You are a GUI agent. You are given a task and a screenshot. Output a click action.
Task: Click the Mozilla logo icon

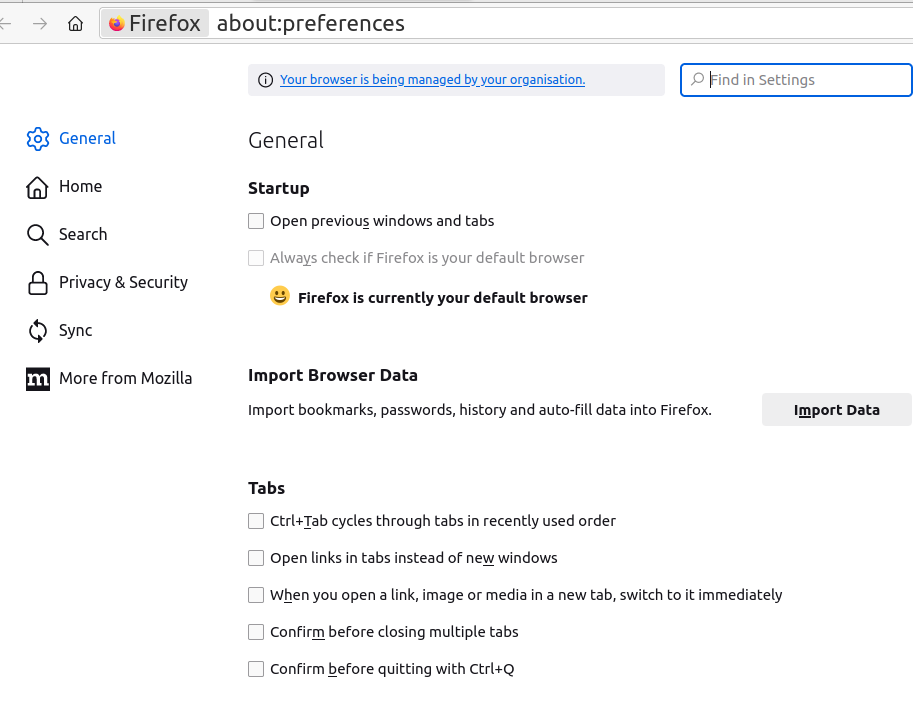tap(38, 379)
